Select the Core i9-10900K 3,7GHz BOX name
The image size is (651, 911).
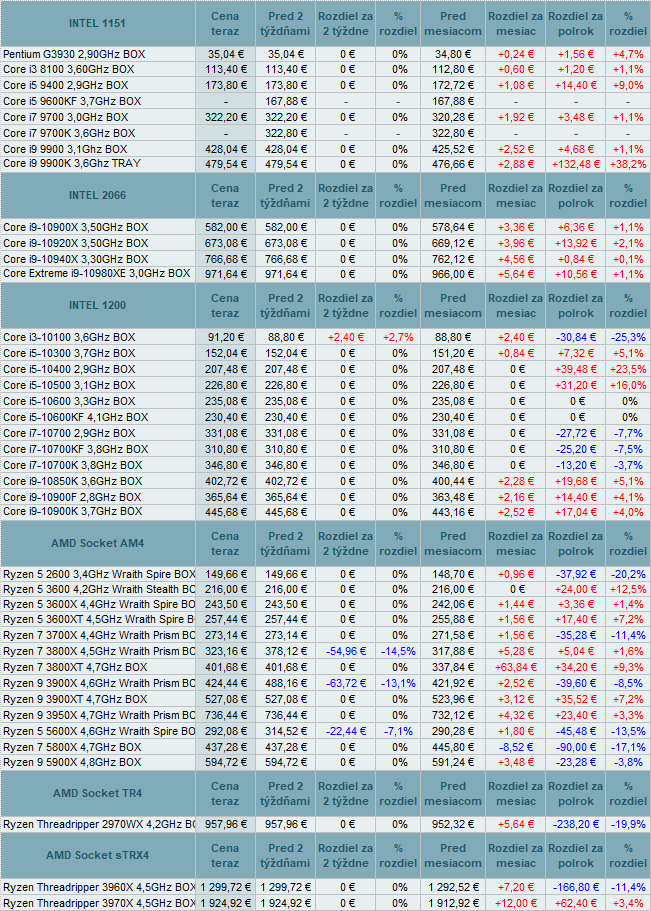click(73, 511)
